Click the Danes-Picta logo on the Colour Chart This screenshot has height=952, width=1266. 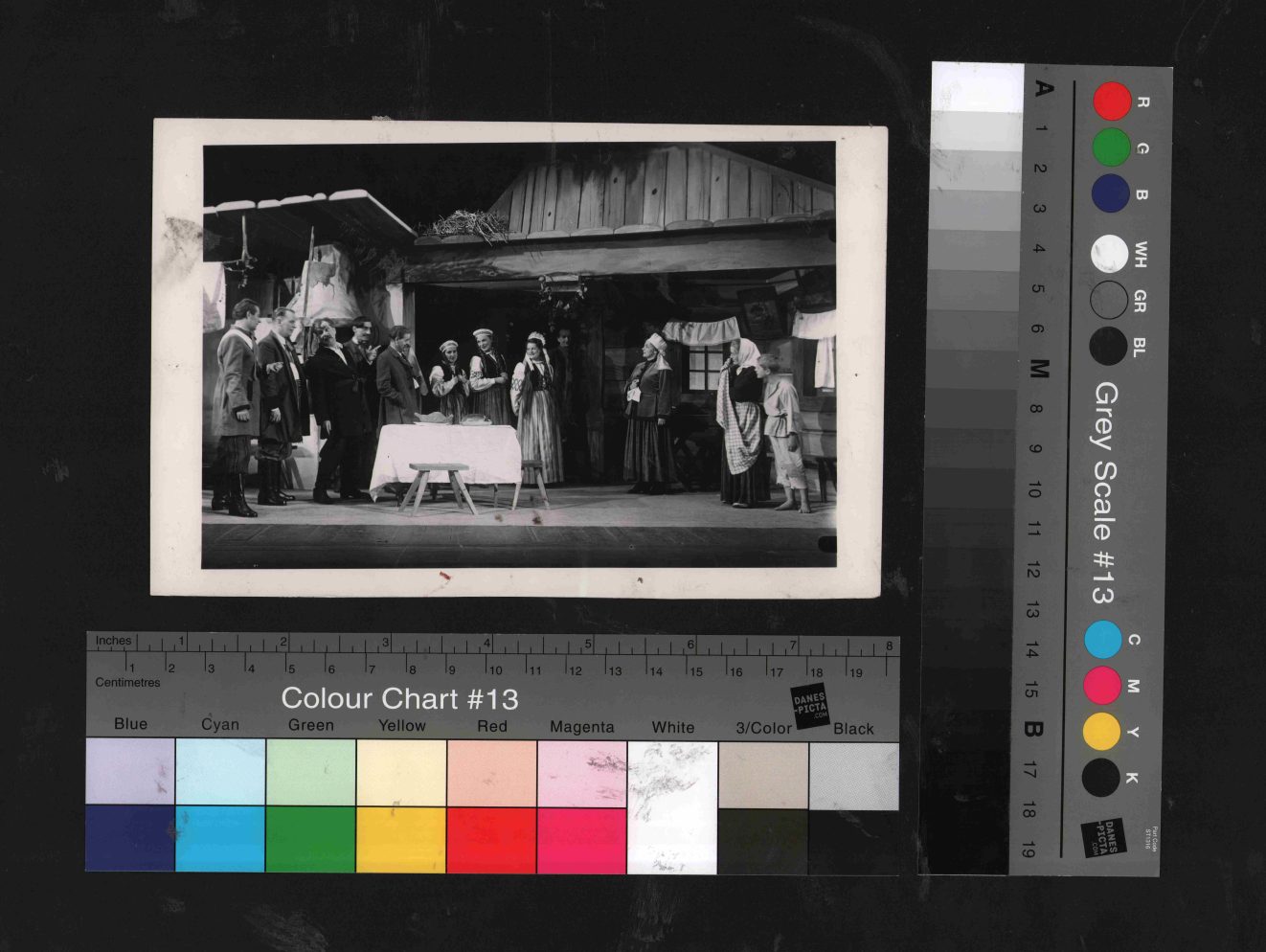(810, 707)
